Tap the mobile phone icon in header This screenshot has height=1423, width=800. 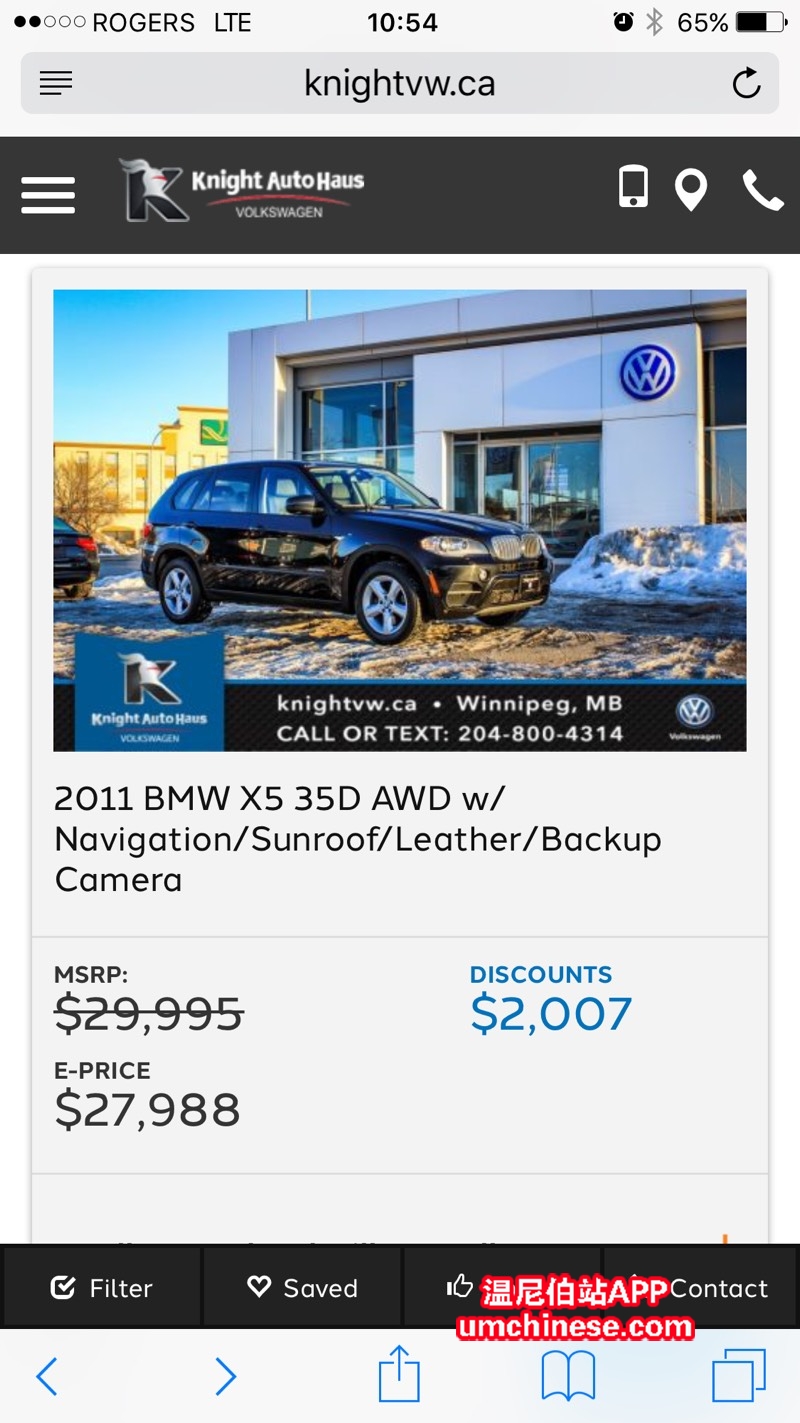point(633,187)
